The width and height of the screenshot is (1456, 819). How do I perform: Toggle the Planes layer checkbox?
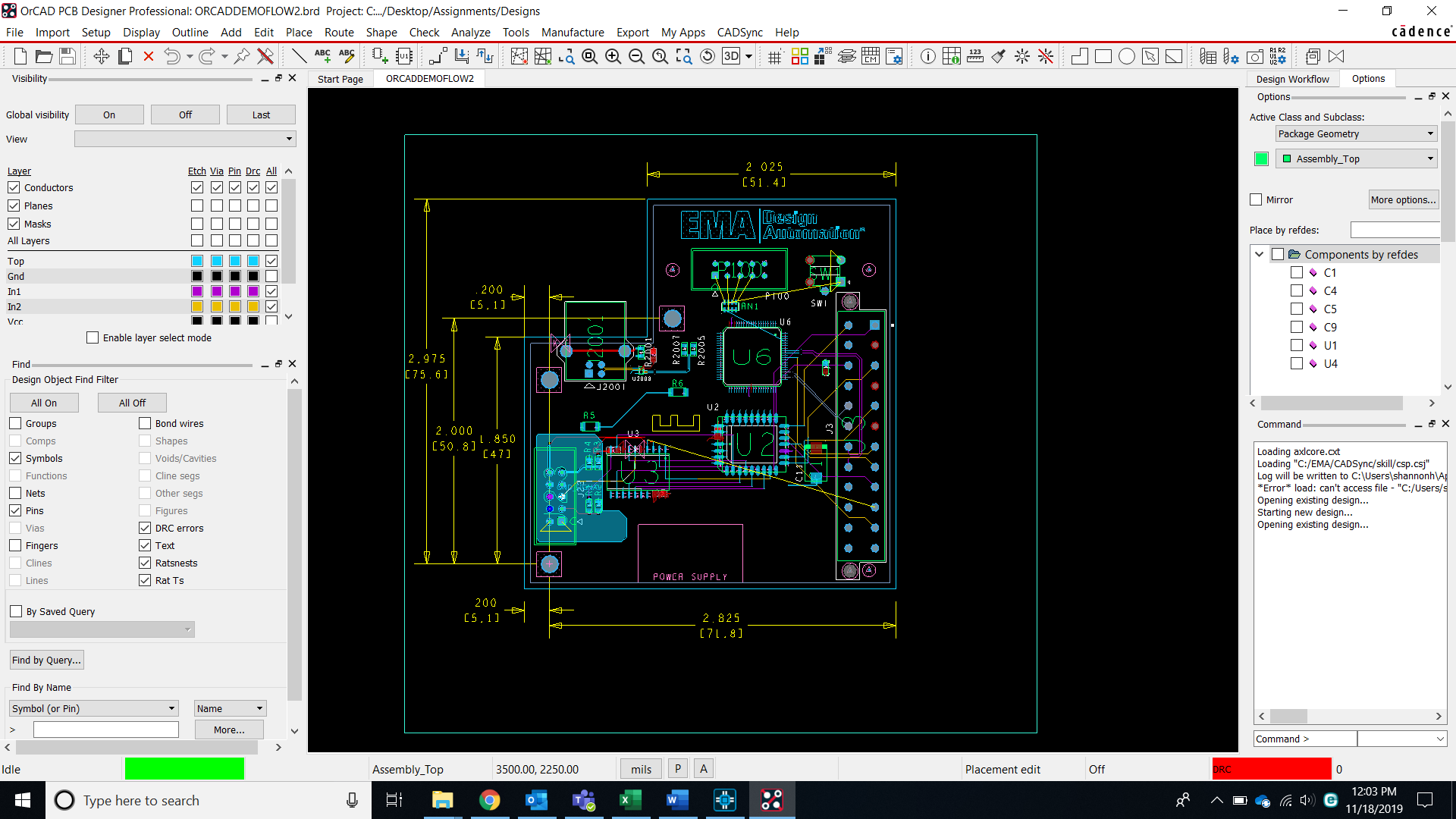(x=14, y=206)
